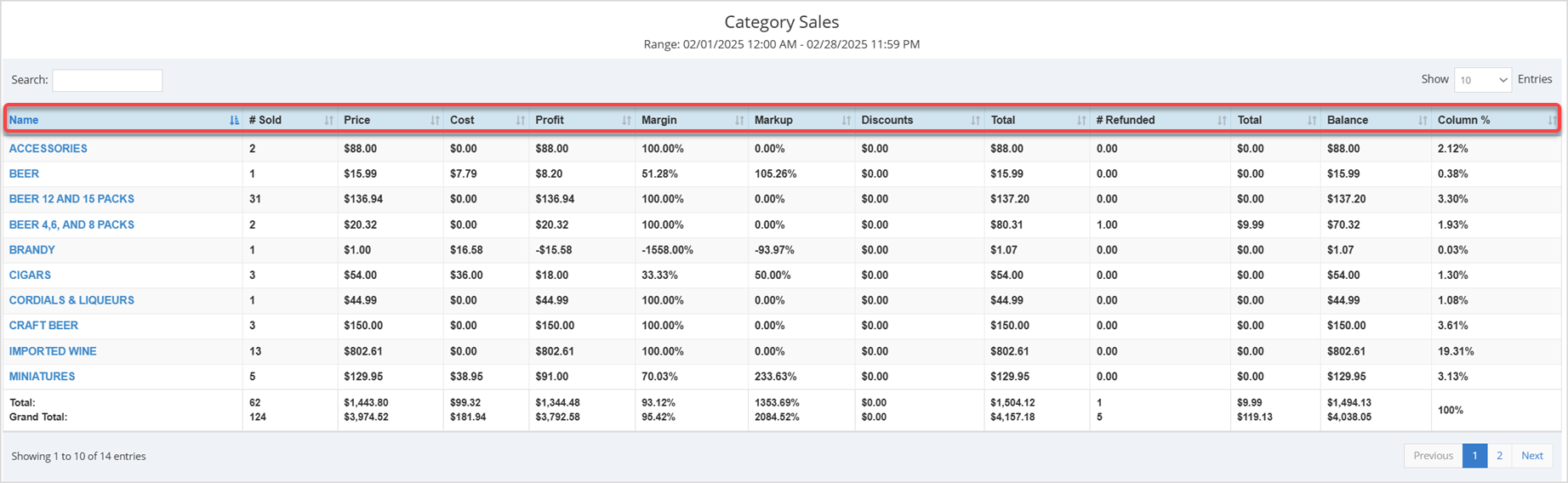Focus the Search input field
Image resolution: width=1568 pixels, height=483 pixels.
107,80
